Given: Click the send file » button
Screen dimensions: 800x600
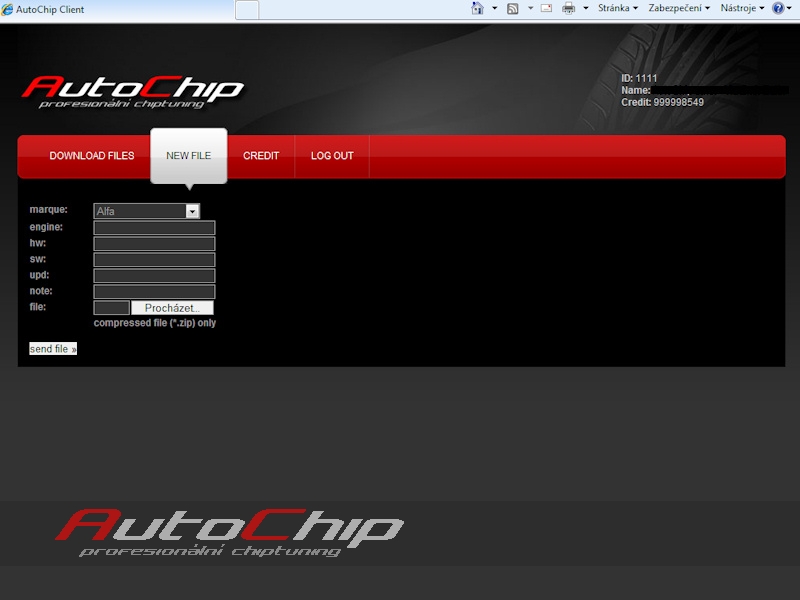Looking at the screenshot, I should pyautogui.click(x=53, y=349).
